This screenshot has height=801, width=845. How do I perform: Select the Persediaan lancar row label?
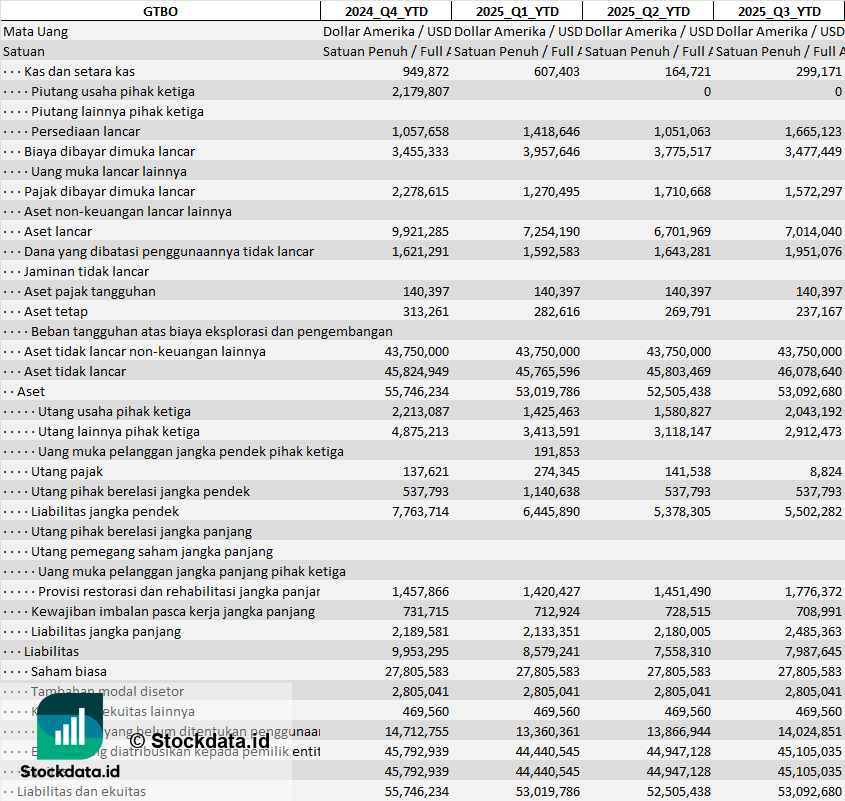click(85, 131)
